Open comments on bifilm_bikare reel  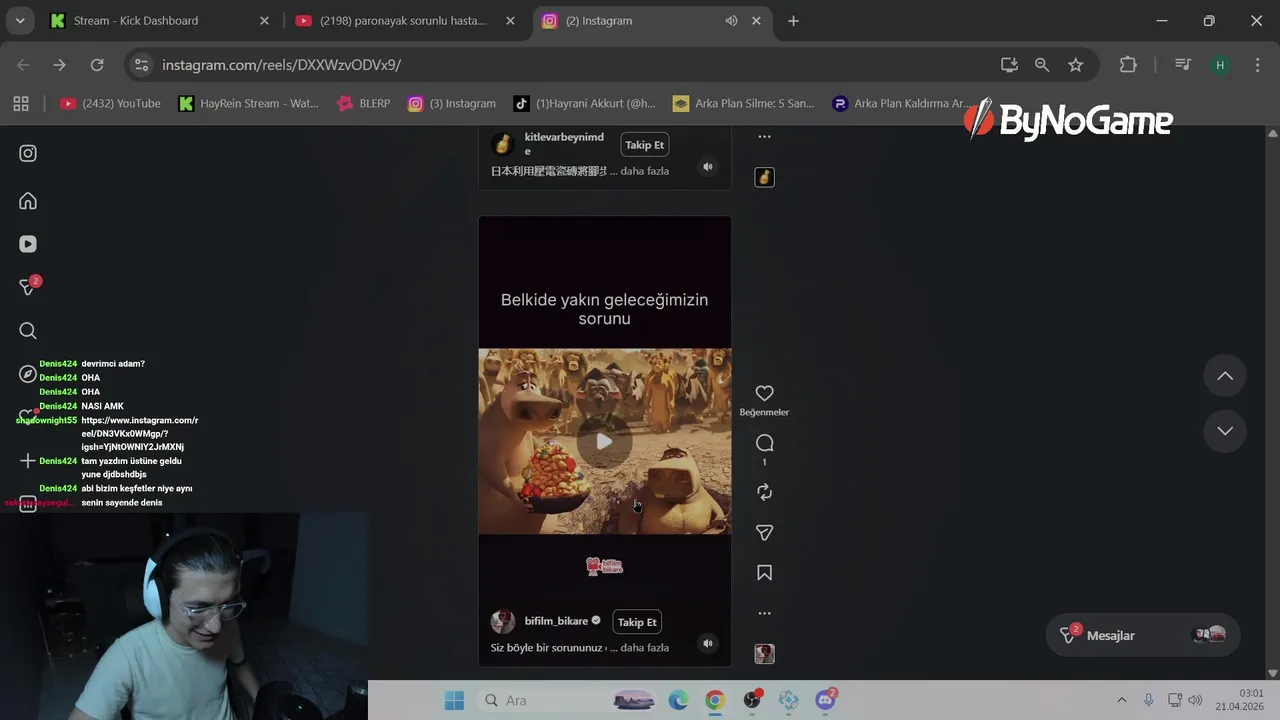click(x=764, y=443)
